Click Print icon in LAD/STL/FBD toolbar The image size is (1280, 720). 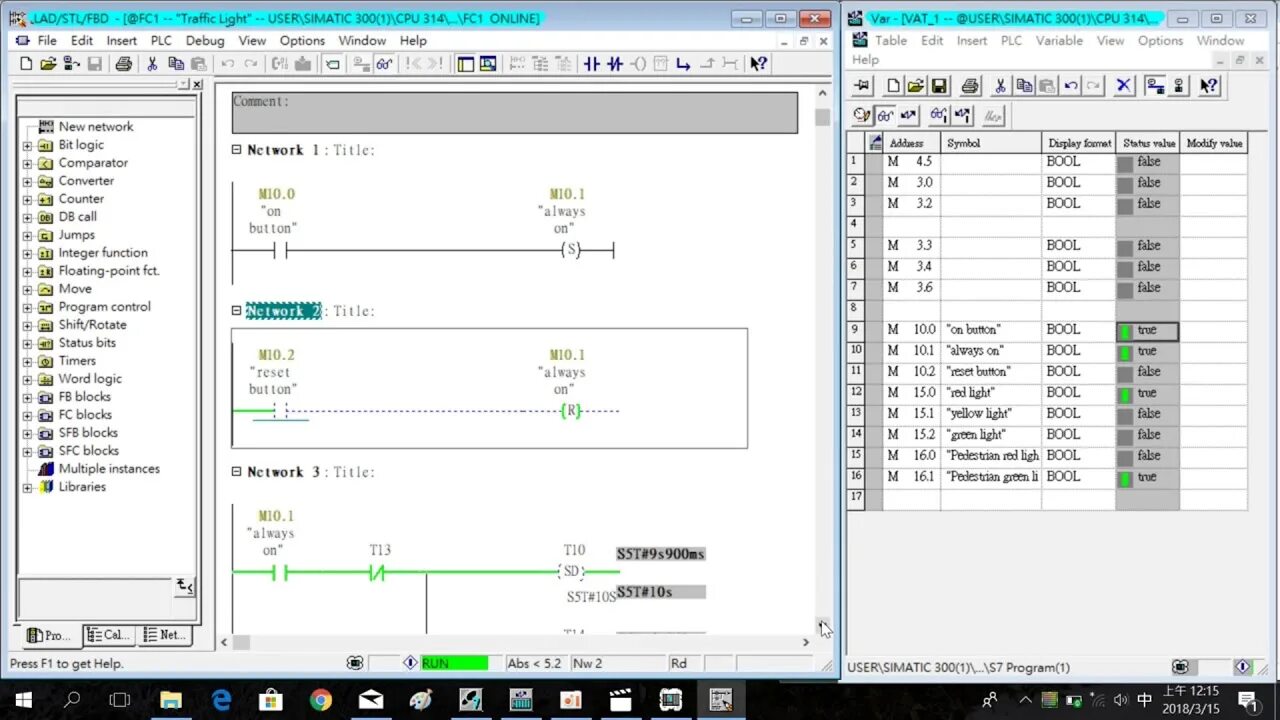coord(123,64)
